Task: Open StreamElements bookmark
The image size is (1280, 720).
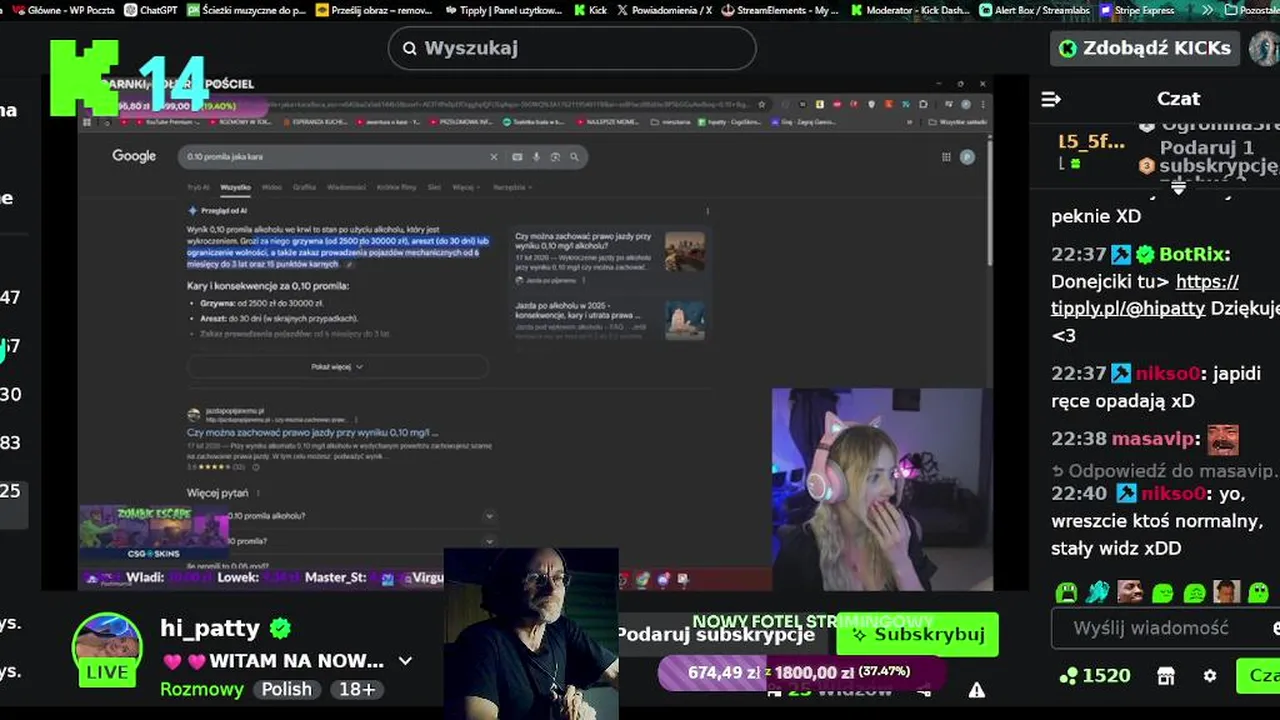Action: [779, 10]
